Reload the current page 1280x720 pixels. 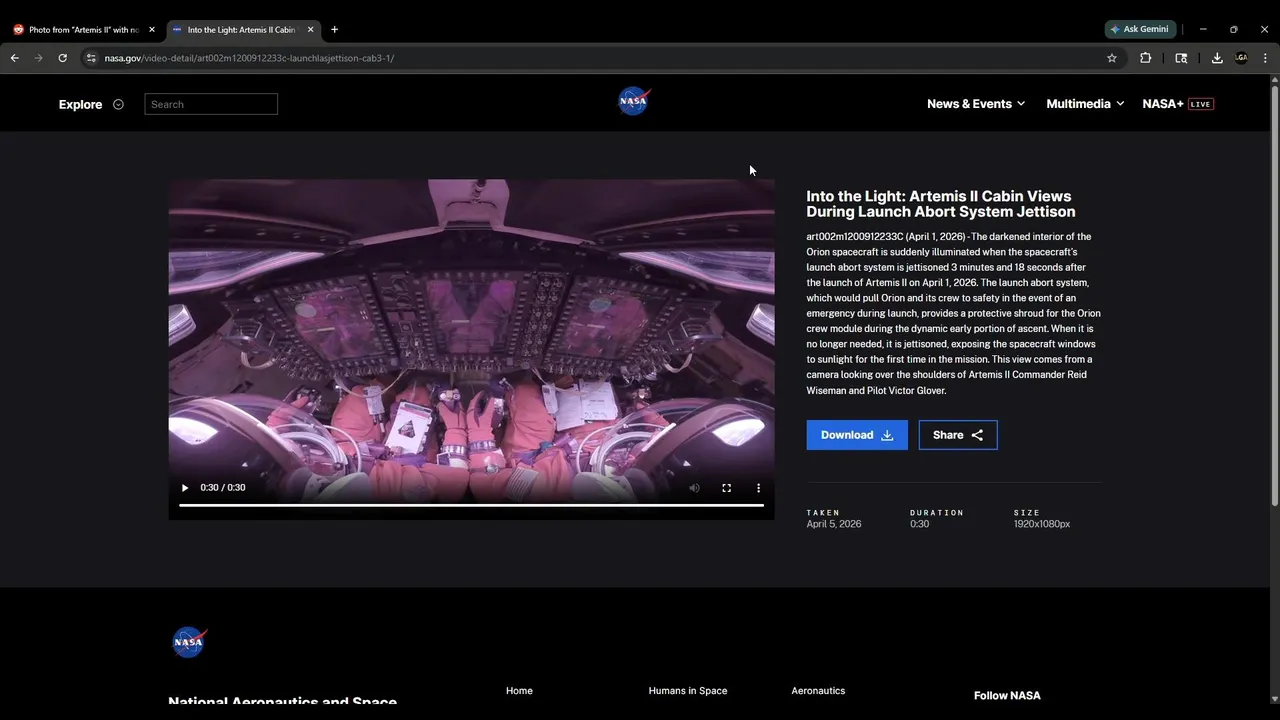[62, 58]
